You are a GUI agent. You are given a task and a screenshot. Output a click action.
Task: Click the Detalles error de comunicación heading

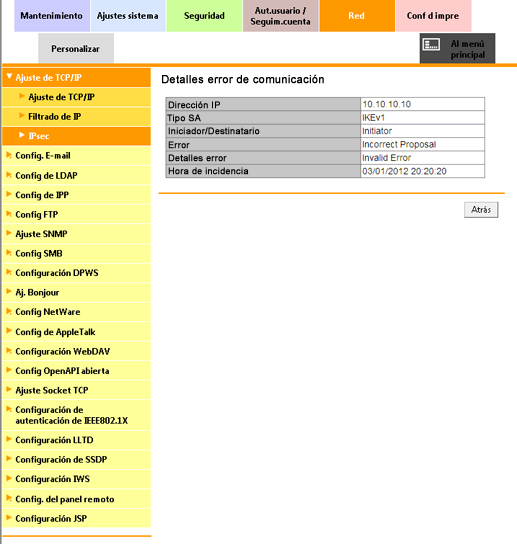243,79
